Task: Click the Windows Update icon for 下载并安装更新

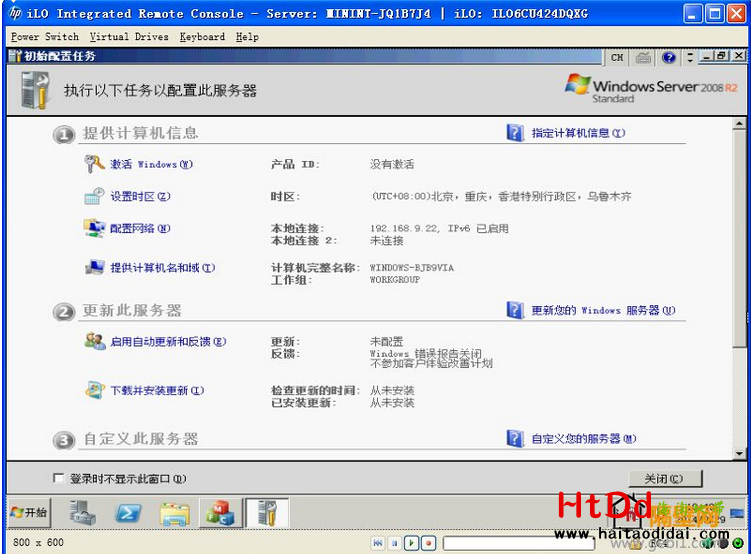Action: 95,390
